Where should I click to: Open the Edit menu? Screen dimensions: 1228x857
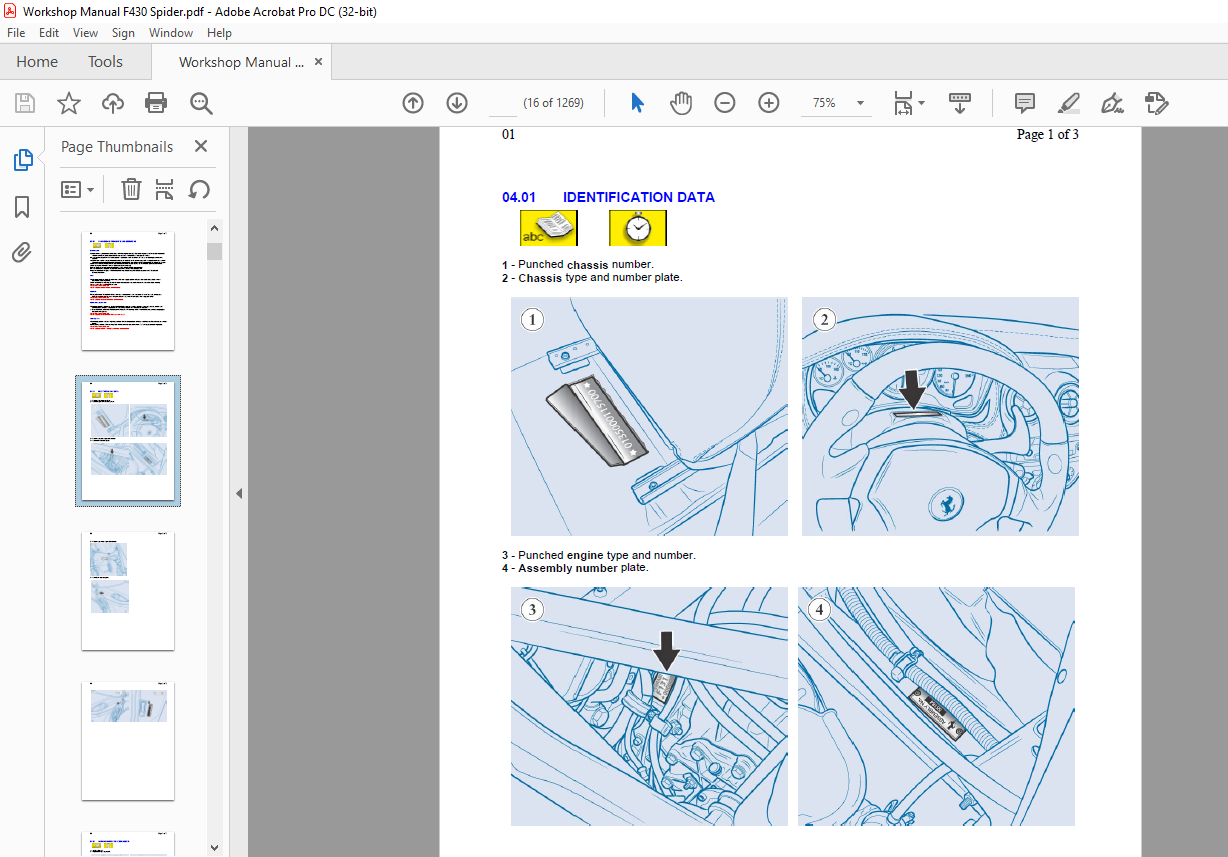click(x=49, y=32)
